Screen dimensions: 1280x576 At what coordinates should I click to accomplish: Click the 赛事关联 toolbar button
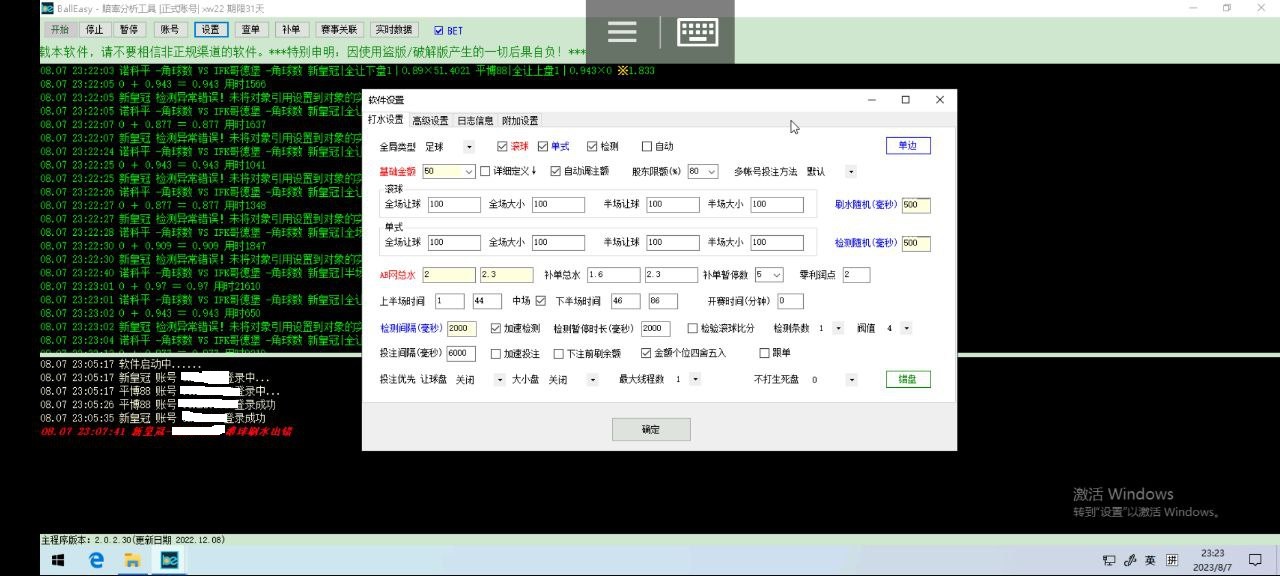(x=340, y=30)
